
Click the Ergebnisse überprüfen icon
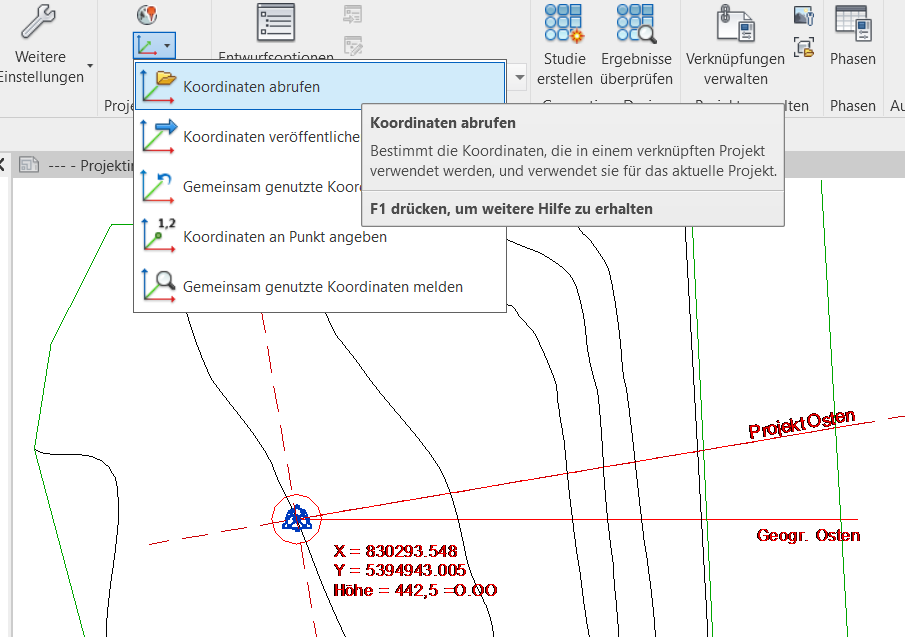tap(636, 23)
